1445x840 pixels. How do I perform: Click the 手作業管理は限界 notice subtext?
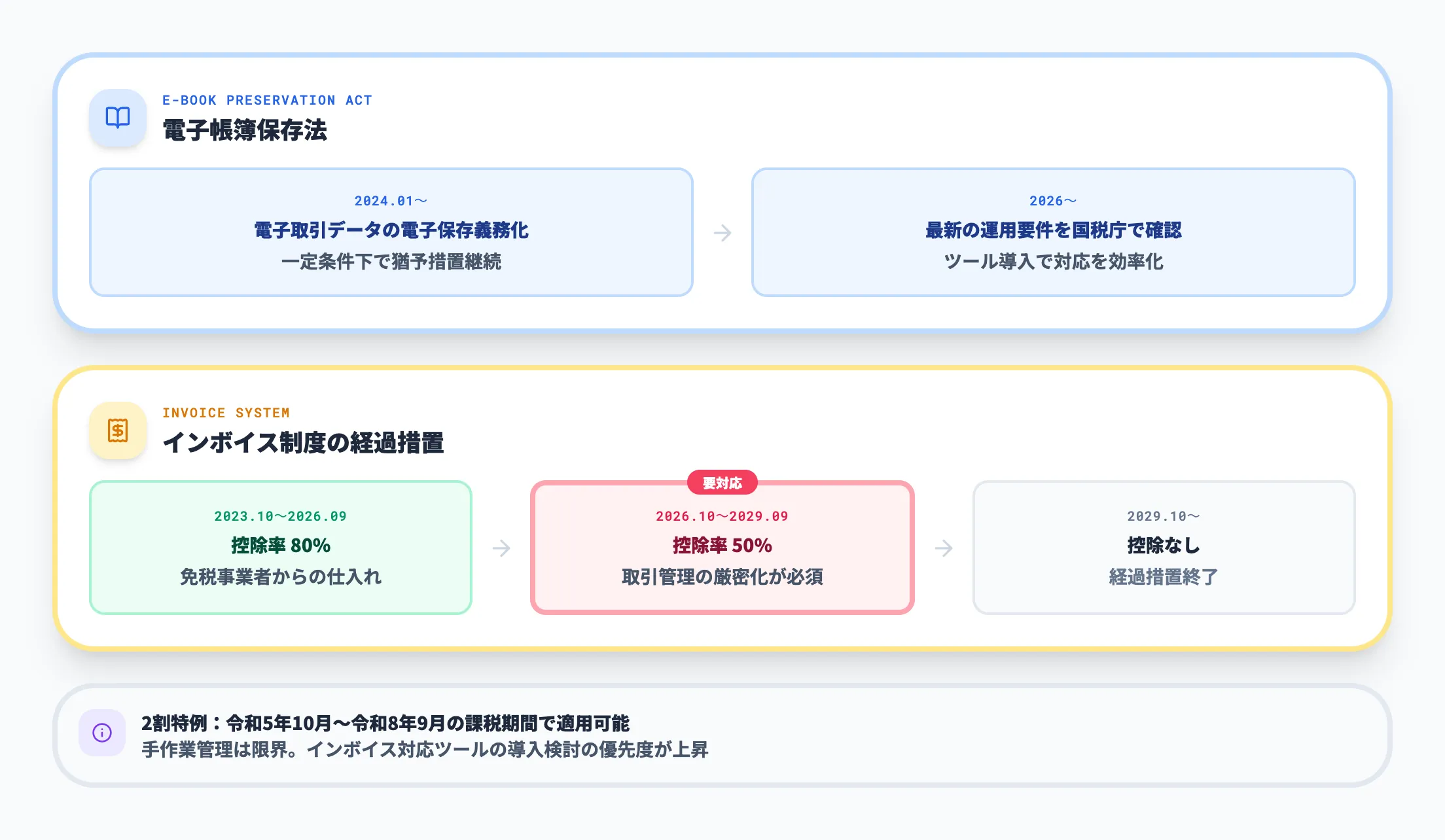(425, 750)
